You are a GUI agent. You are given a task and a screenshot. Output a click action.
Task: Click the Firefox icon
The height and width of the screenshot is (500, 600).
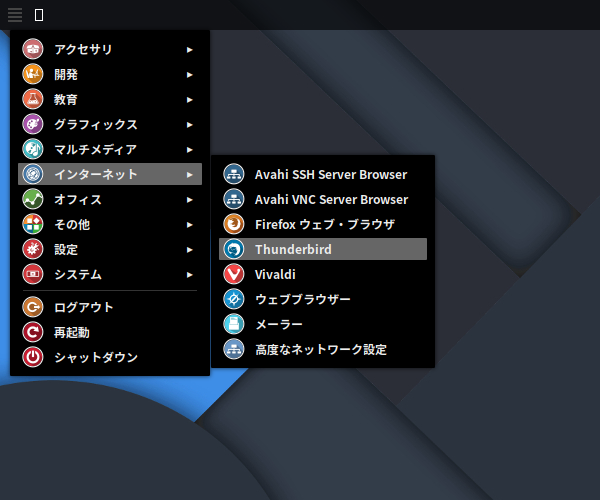pos(234,224)
